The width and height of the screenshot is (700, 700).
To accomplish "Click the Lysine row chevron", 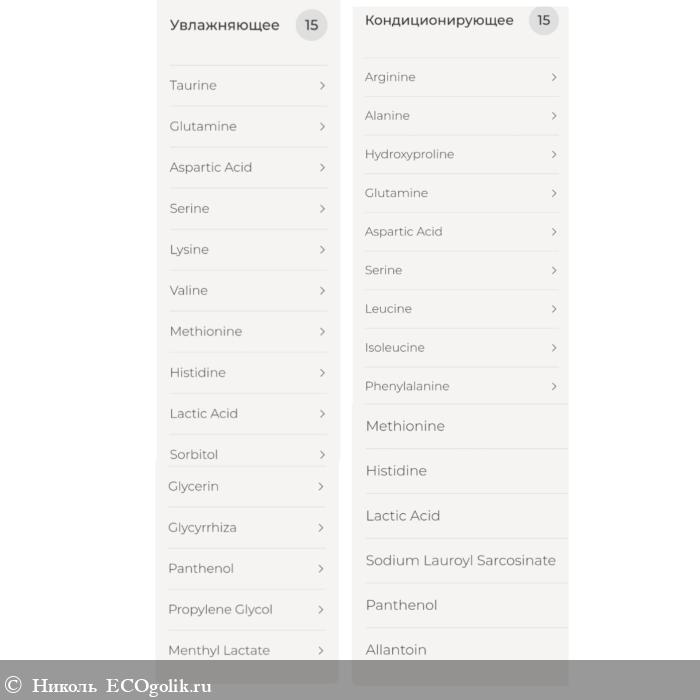I will tap(322, 250).
